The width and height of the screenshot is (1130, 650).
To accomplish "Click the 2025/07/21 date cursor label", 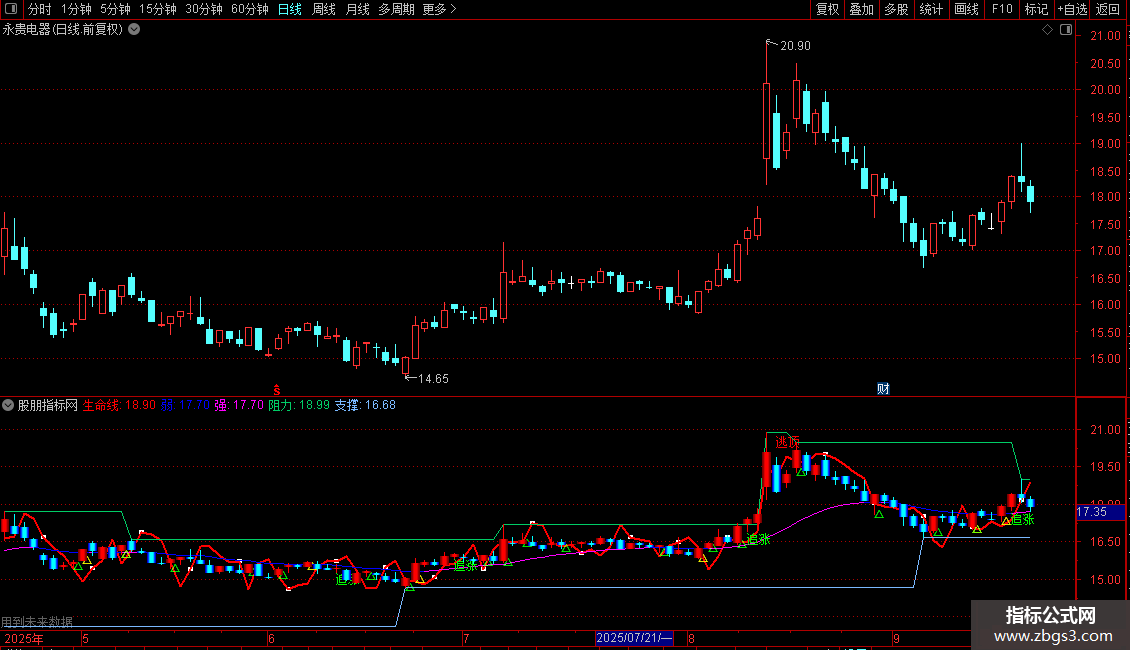I will (634, 638).
